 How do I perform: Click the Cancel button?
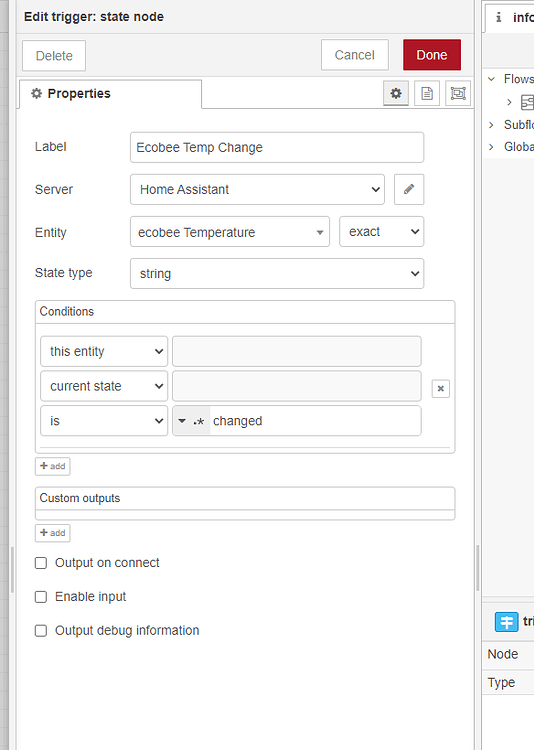click(355, 55)
